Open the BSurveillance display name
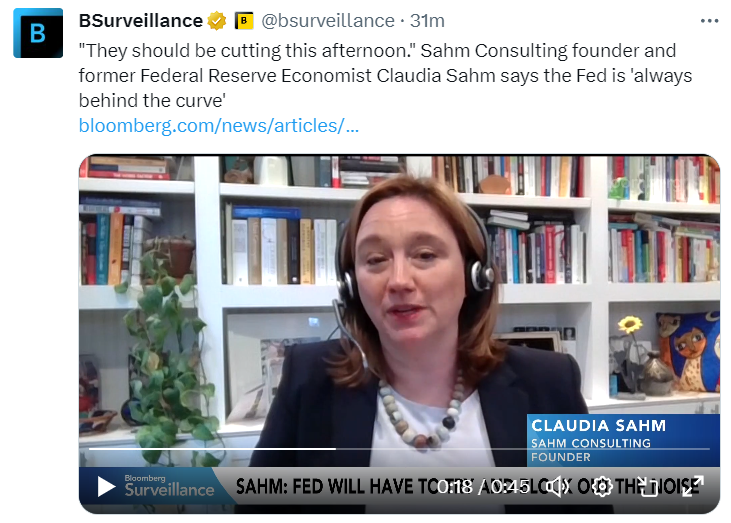731x523 pixels. tap(141, 21)
